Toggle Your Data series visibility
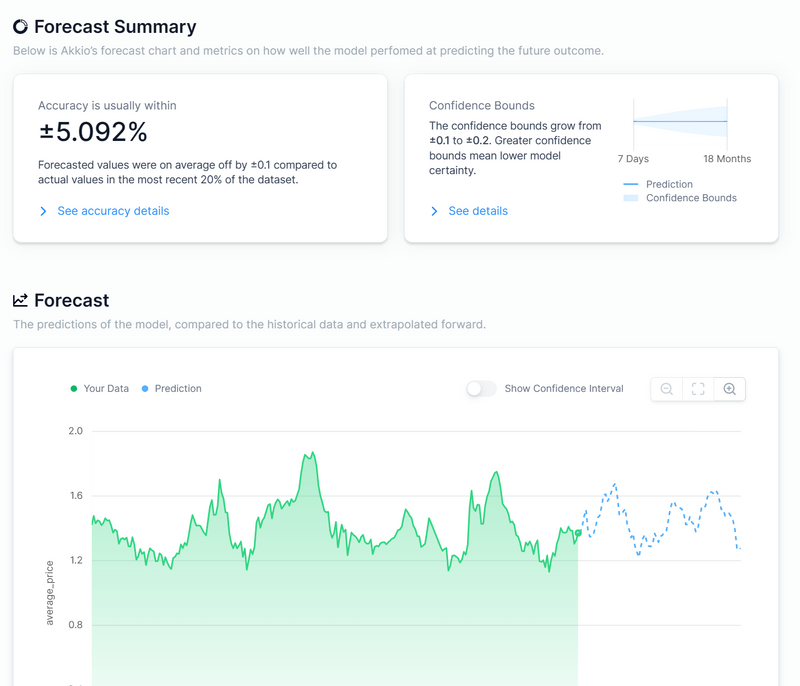The width and height of the screenshot is (800, 686). pos(99,389)
